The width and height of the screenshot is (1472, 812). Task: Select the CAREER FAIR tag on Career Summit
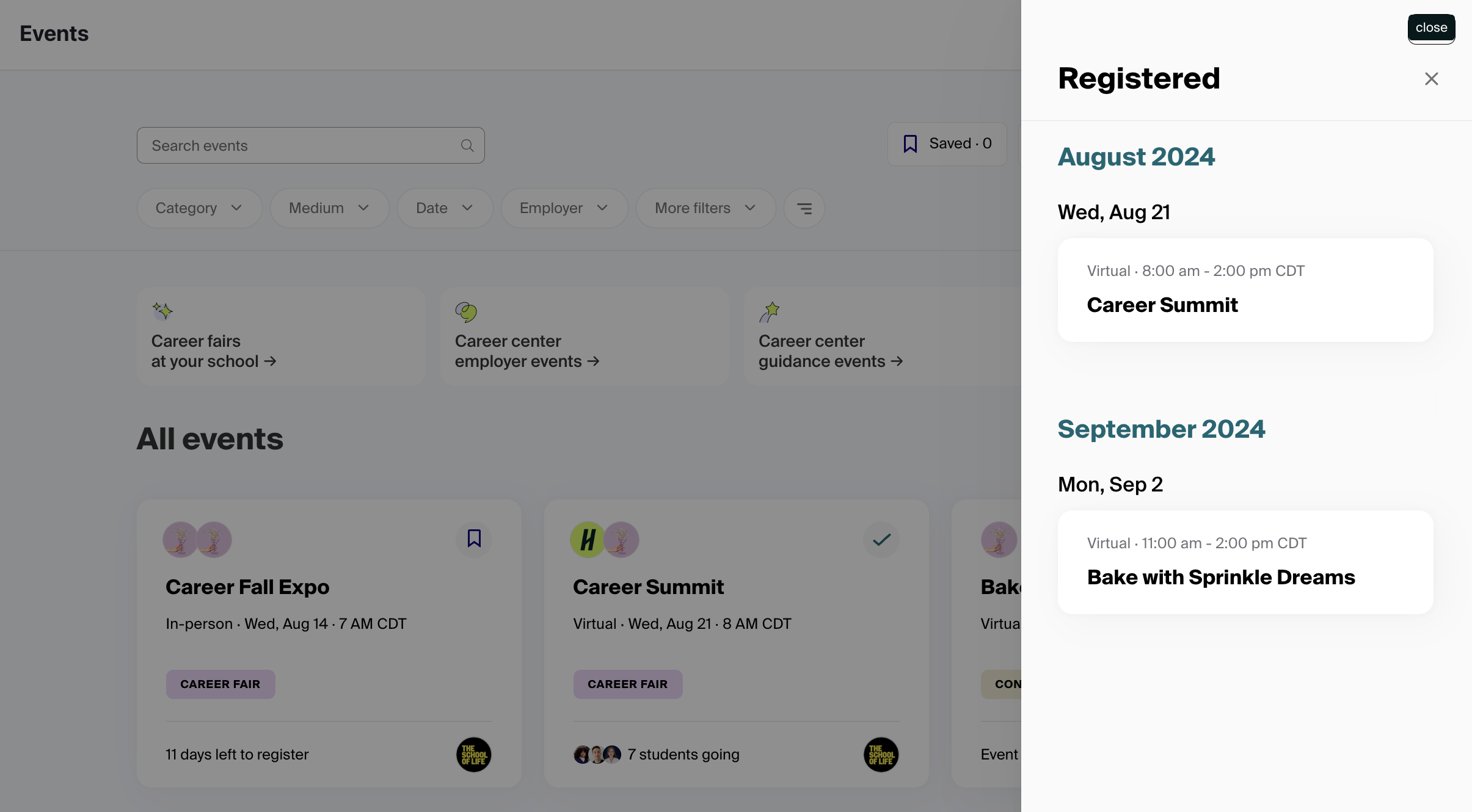627,684
